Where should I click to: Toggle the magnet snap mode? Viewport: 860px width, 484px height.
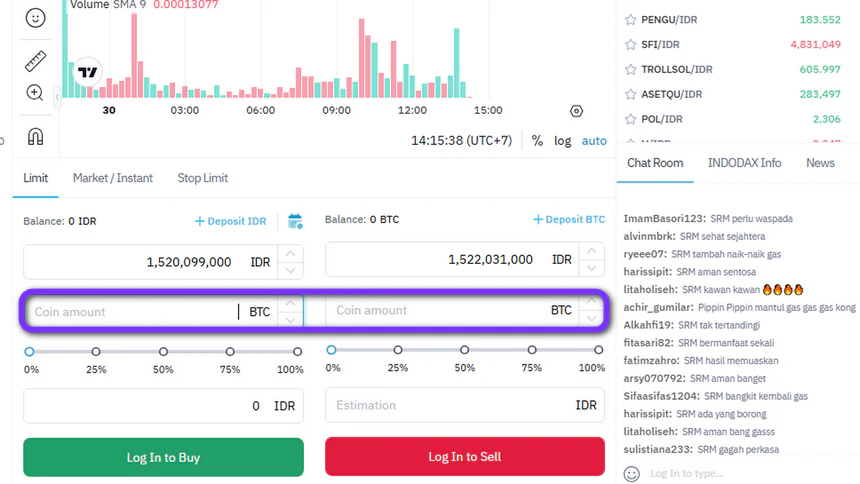click(x=35, y=136)
